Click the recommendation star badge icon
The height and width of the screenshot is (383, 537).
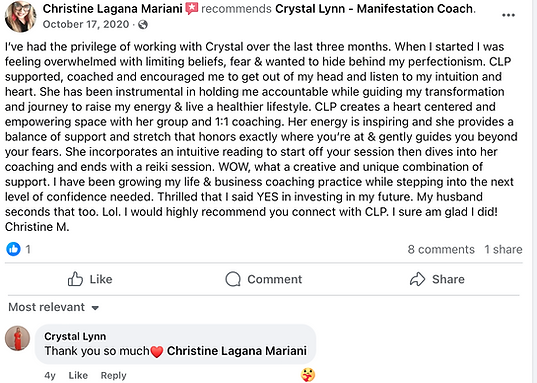pyautogui.click(x=192, y=9)
